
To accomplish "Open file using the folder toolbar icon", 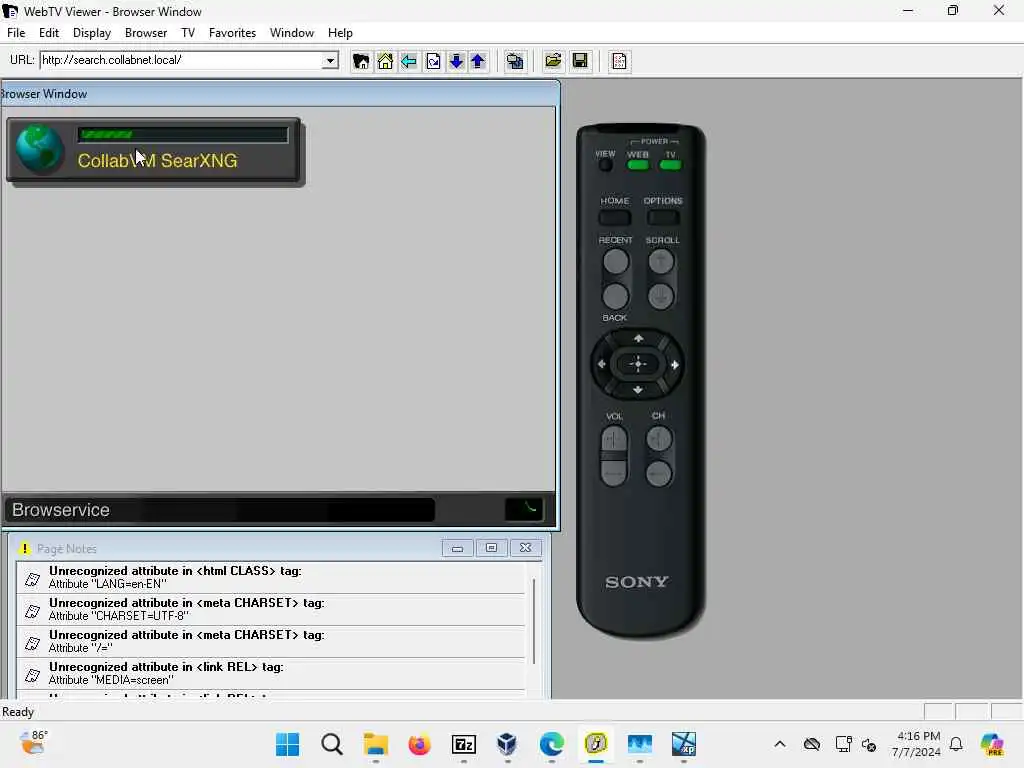I will coord(552,61).
